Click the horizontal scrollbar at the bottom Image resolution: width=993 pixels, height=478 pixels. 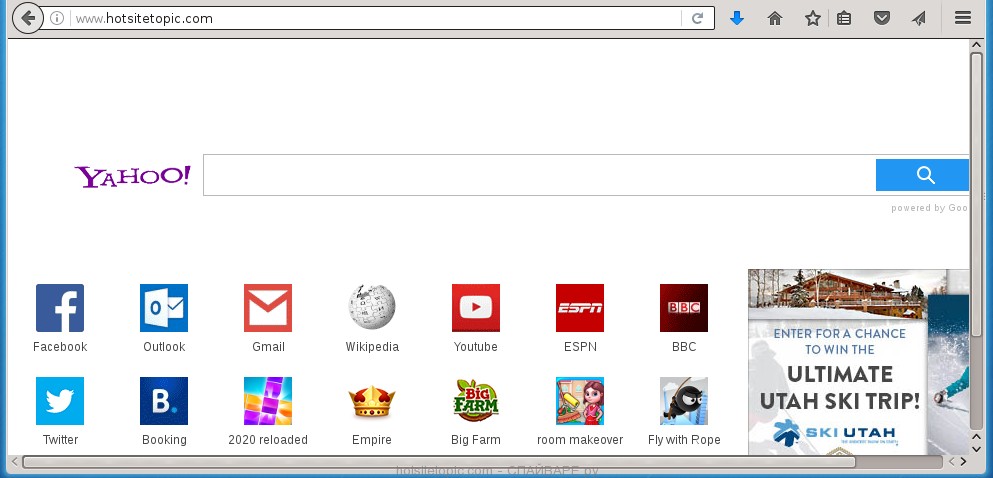tap(480, 461)
